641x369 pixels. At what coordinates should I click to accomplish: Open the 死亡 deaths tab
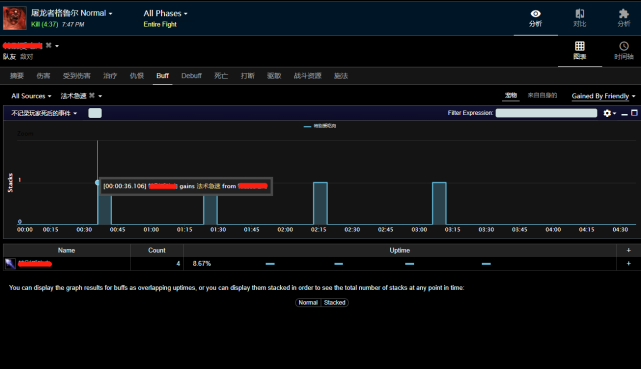point(221,76)
